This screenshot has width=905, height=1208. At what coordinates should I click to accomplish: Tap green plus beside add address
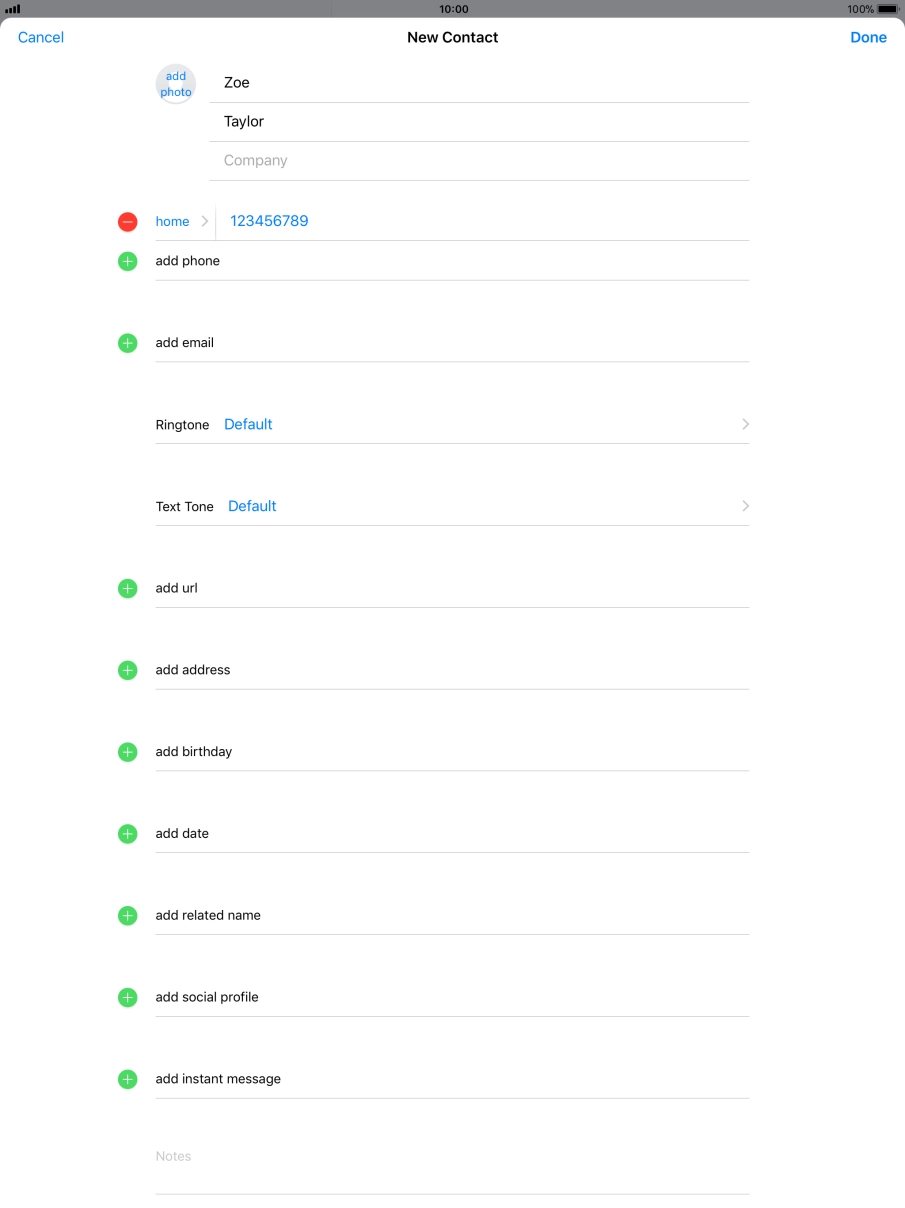point(128,670)
